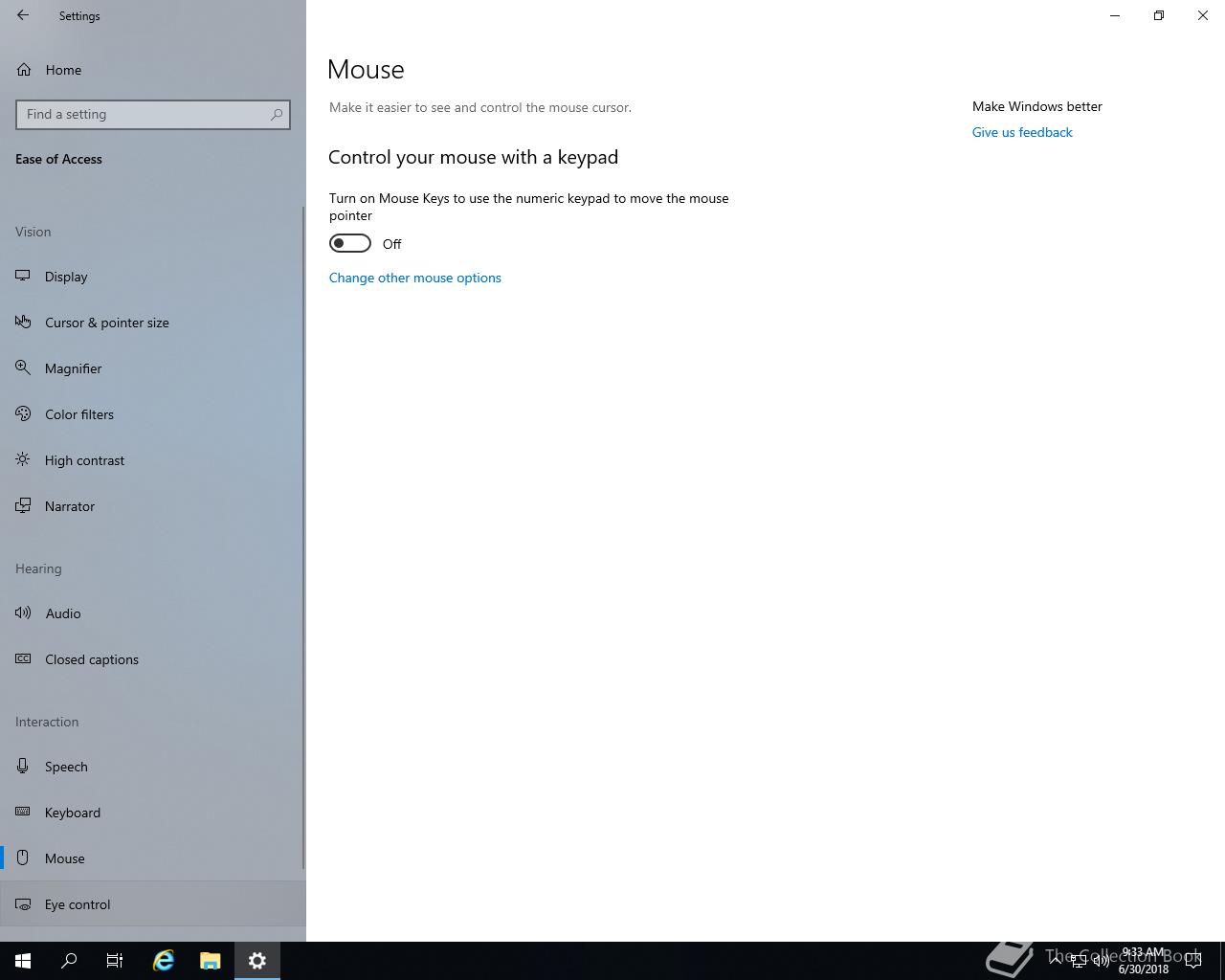Screen dimensions: 1225x980
Task: Click the search magnifier in the Find a setting box
Action: click(277, 115)
